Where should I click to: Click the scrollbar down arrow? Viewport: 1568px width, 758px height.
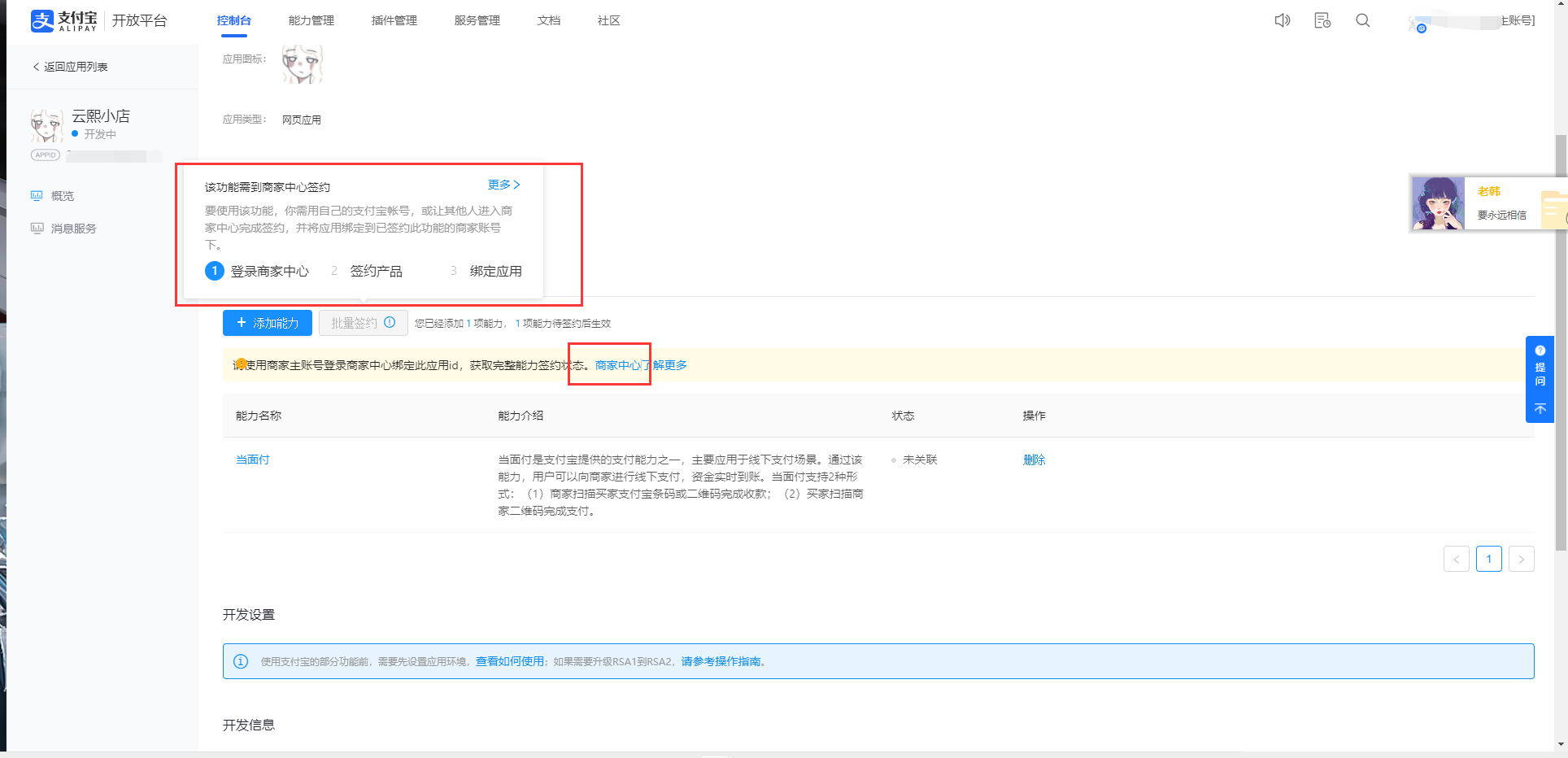point(1560,744)
